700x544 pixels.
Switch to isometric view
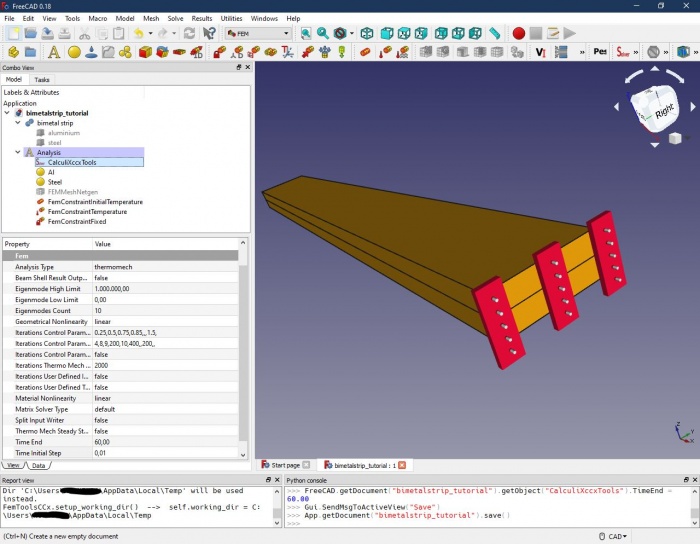click(x=367, y=33)
